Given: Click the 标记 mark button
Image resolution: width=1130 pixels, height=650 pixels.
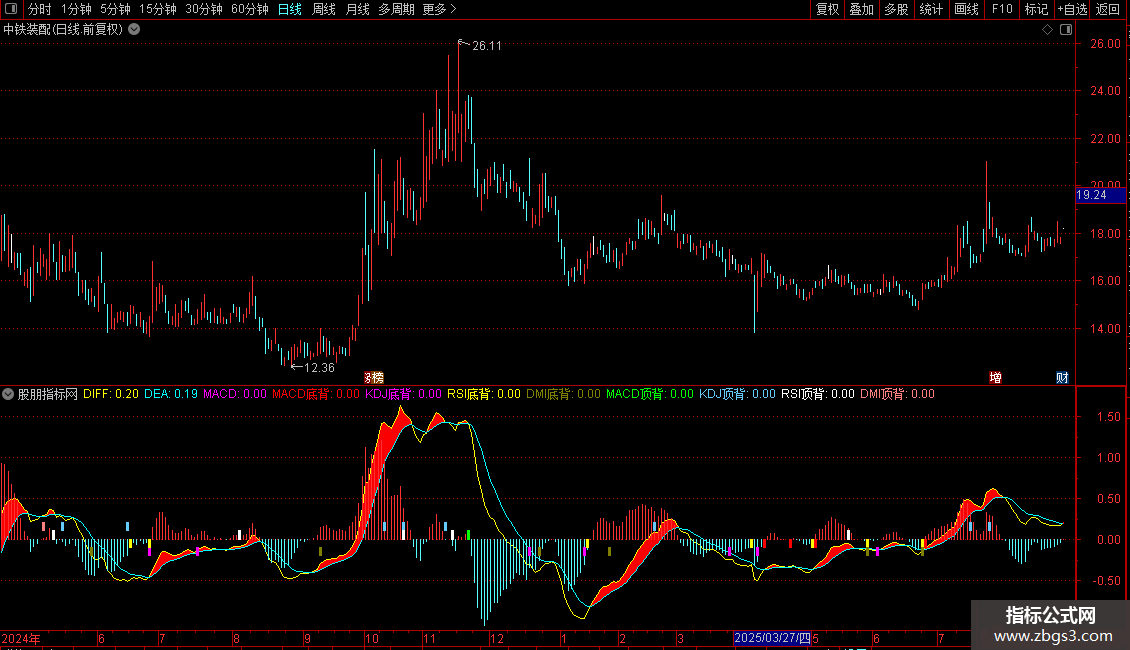Looking at the screenshot, I should pyautogui.click(x=1036, y=9).
